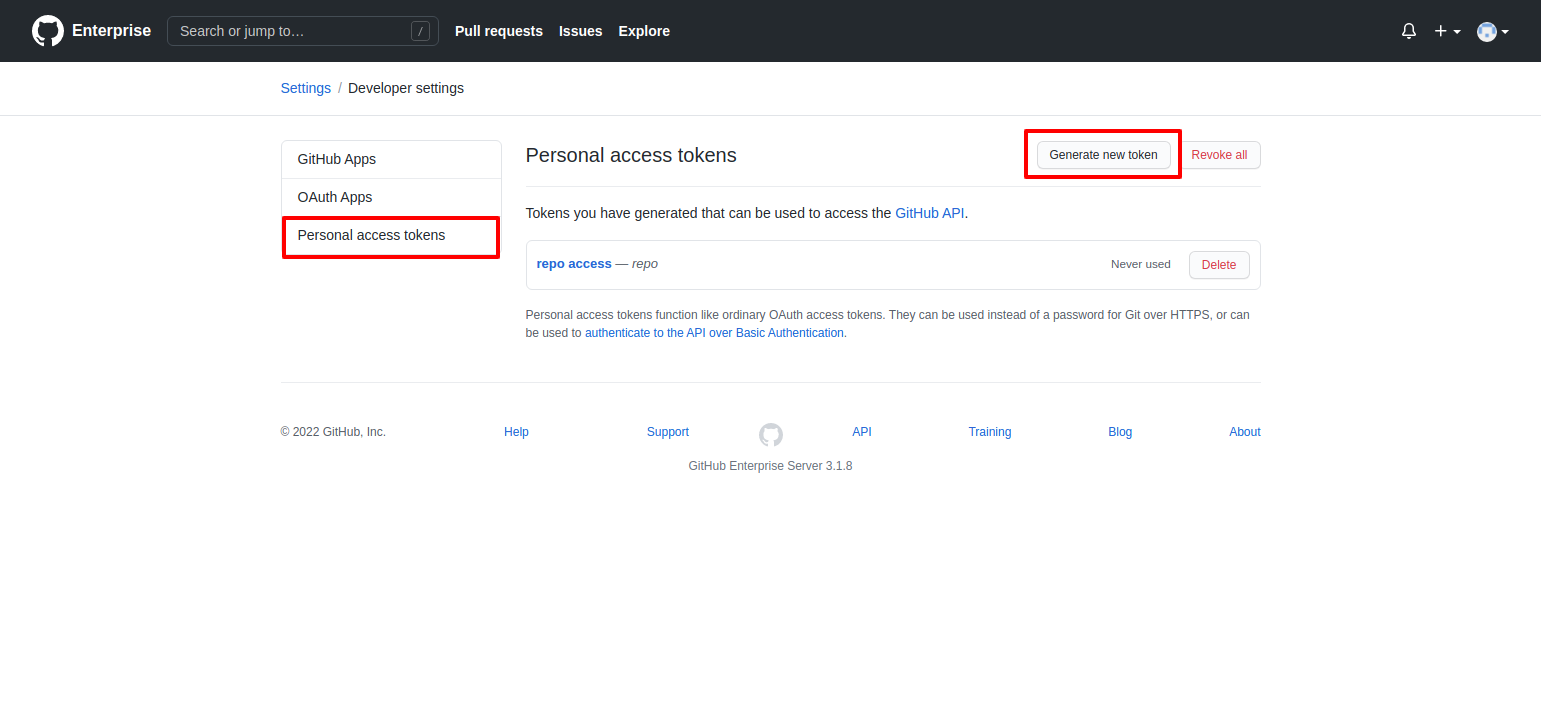The width and height of the screenshot is (1541, 707).
Task: Open Training in the footer
Action: point(990,432)
